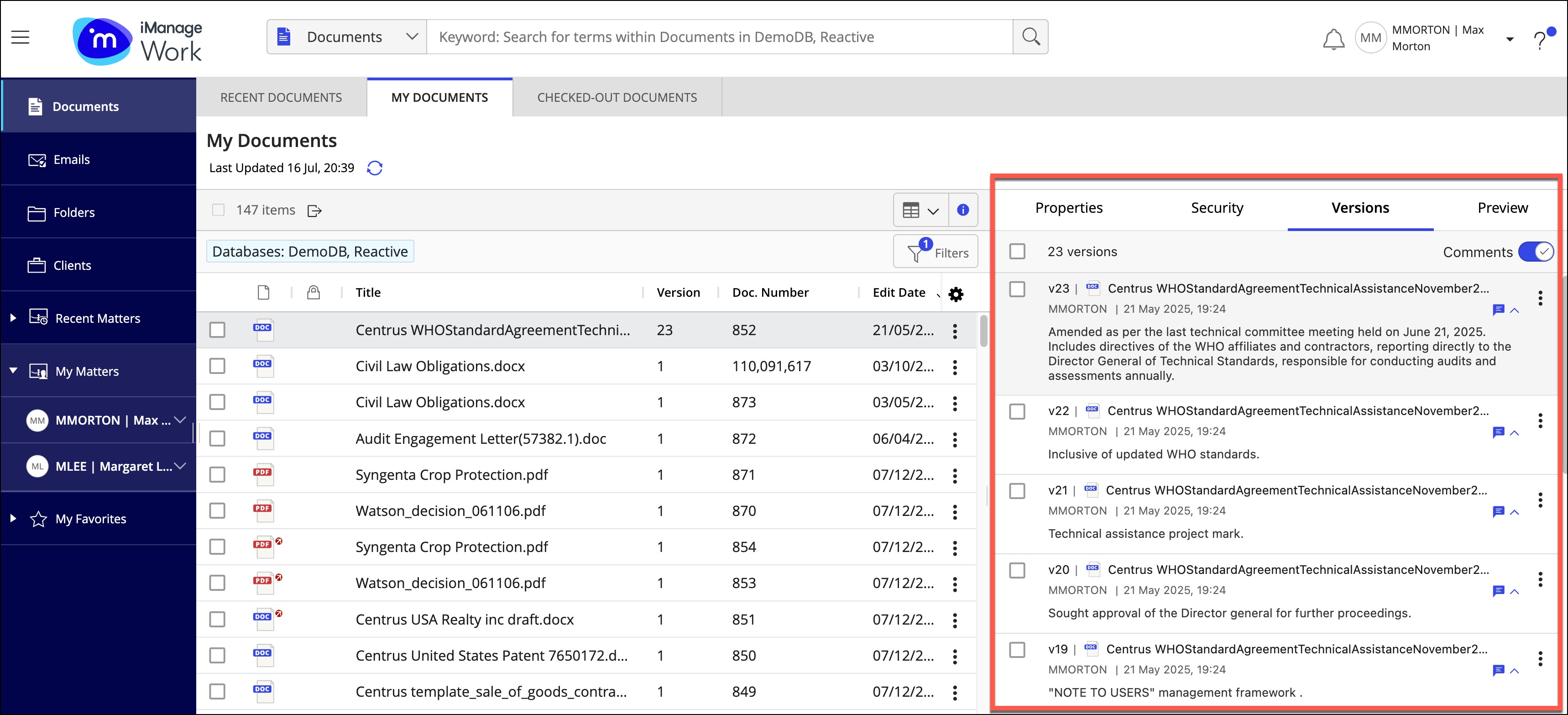Viewport: 1568px width, 715px height.
Task: Open the hamburger navigation menu
Action: (x=20, y=37)
